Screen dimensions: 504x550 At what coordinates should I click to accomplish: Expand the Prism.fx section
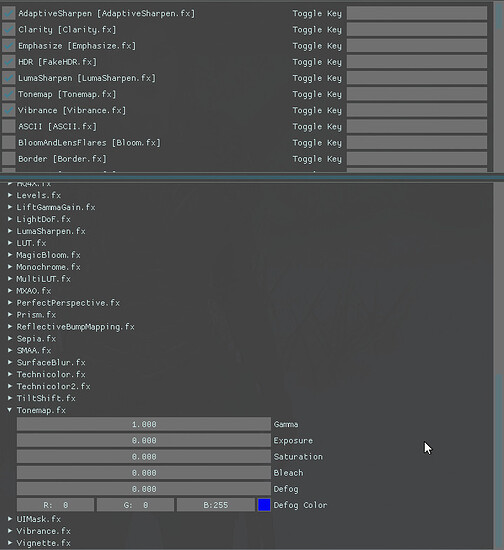[x=10, y=314]
